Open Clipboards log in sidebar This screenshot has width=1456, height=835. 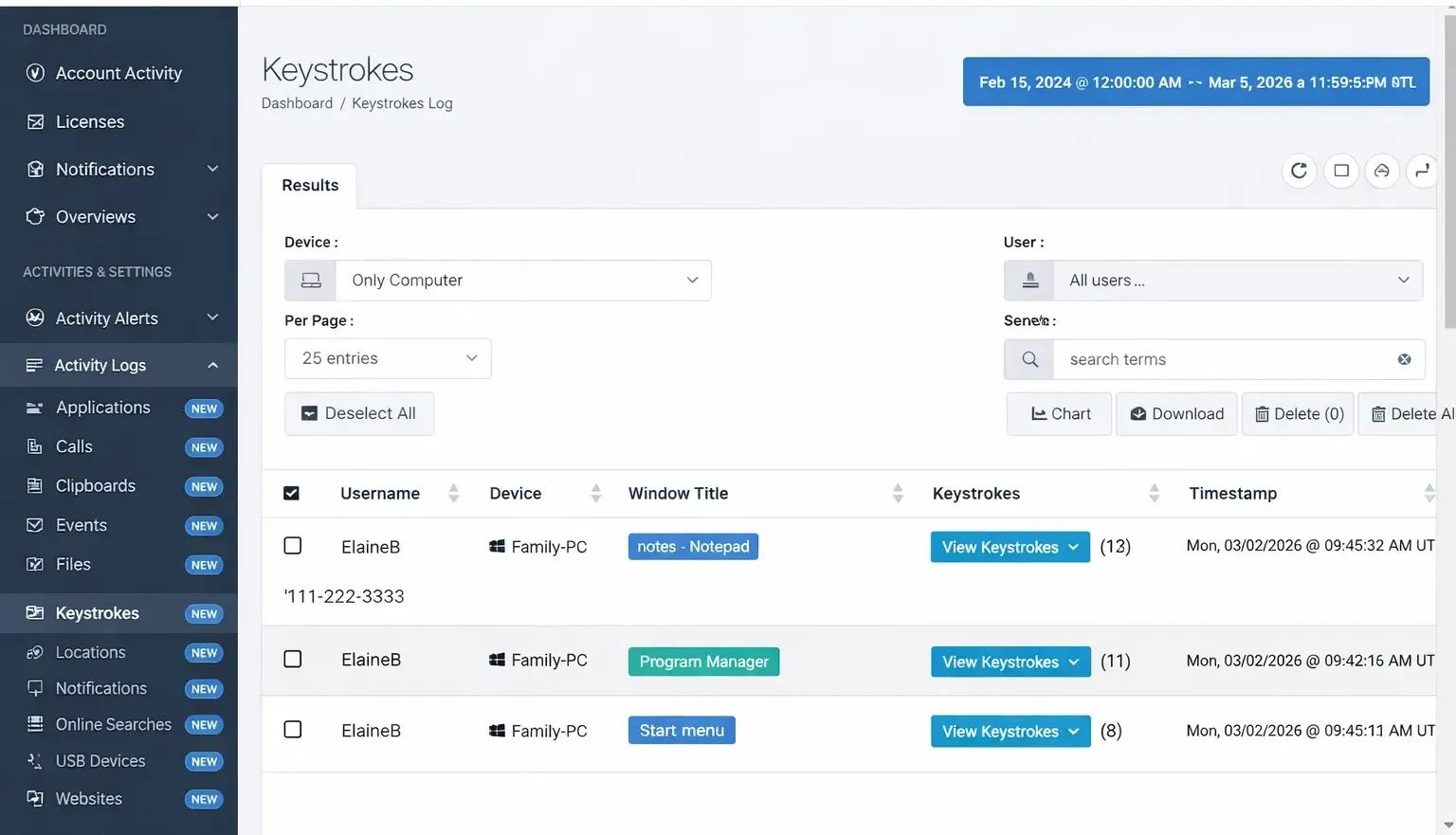pyautogui.click(x=95, y=485)
